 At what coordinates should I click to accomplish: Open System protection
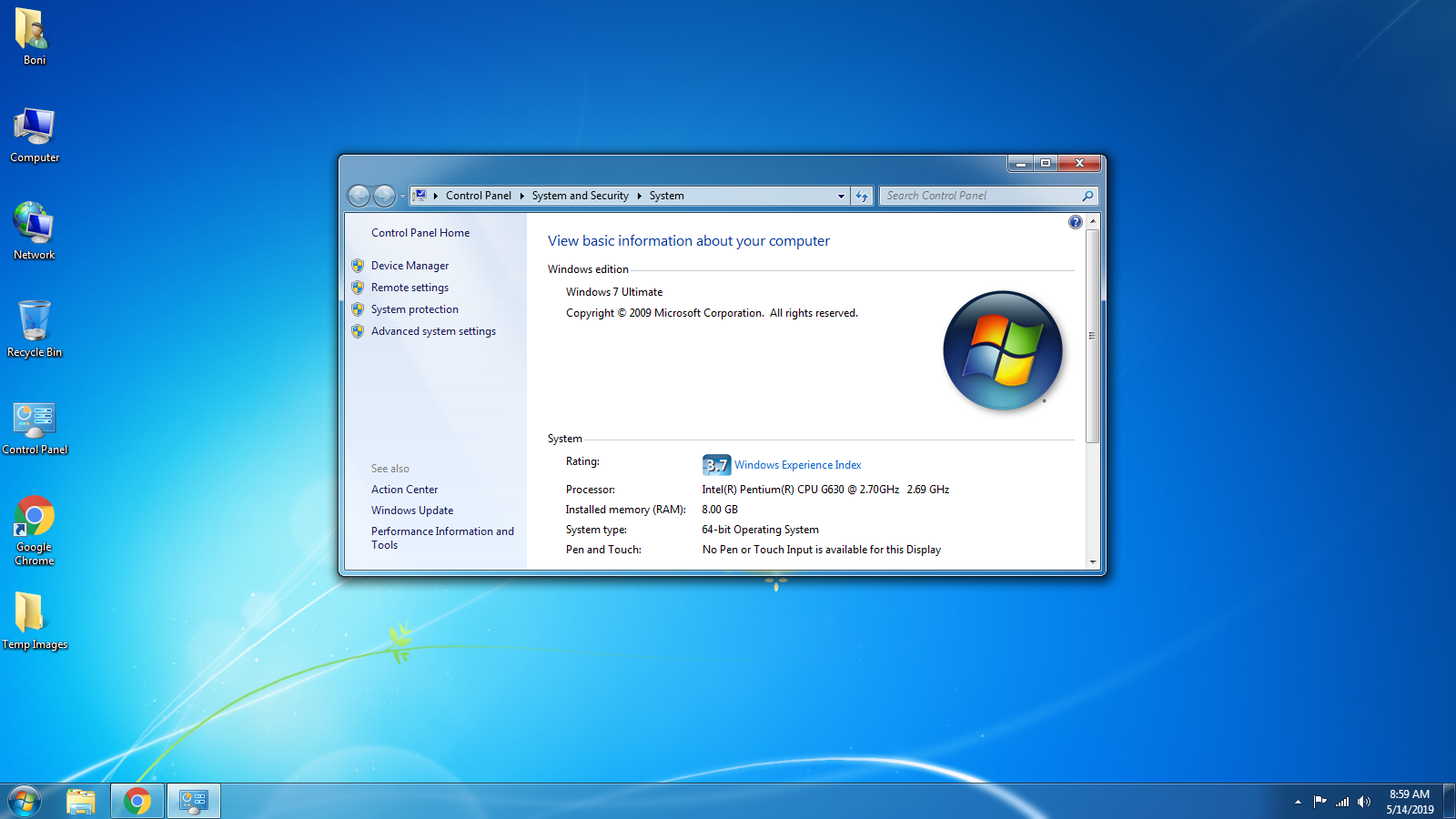coord(415,309)
